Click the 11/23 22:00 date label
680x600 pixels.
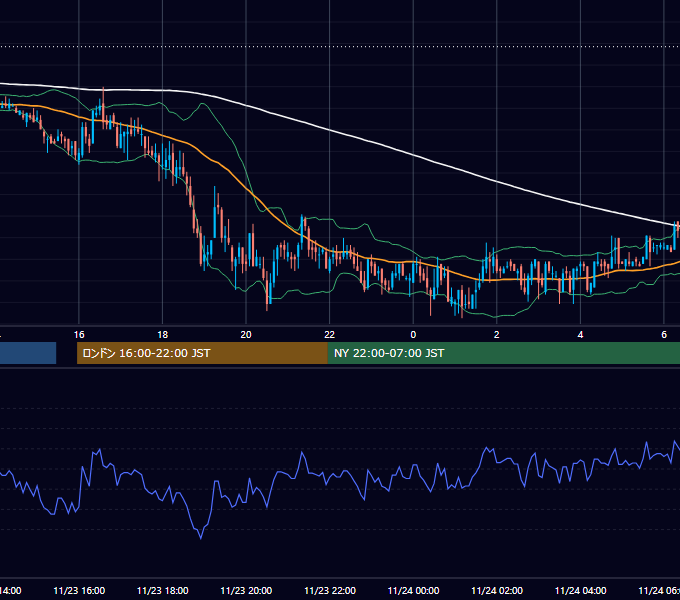click(330, 590)
